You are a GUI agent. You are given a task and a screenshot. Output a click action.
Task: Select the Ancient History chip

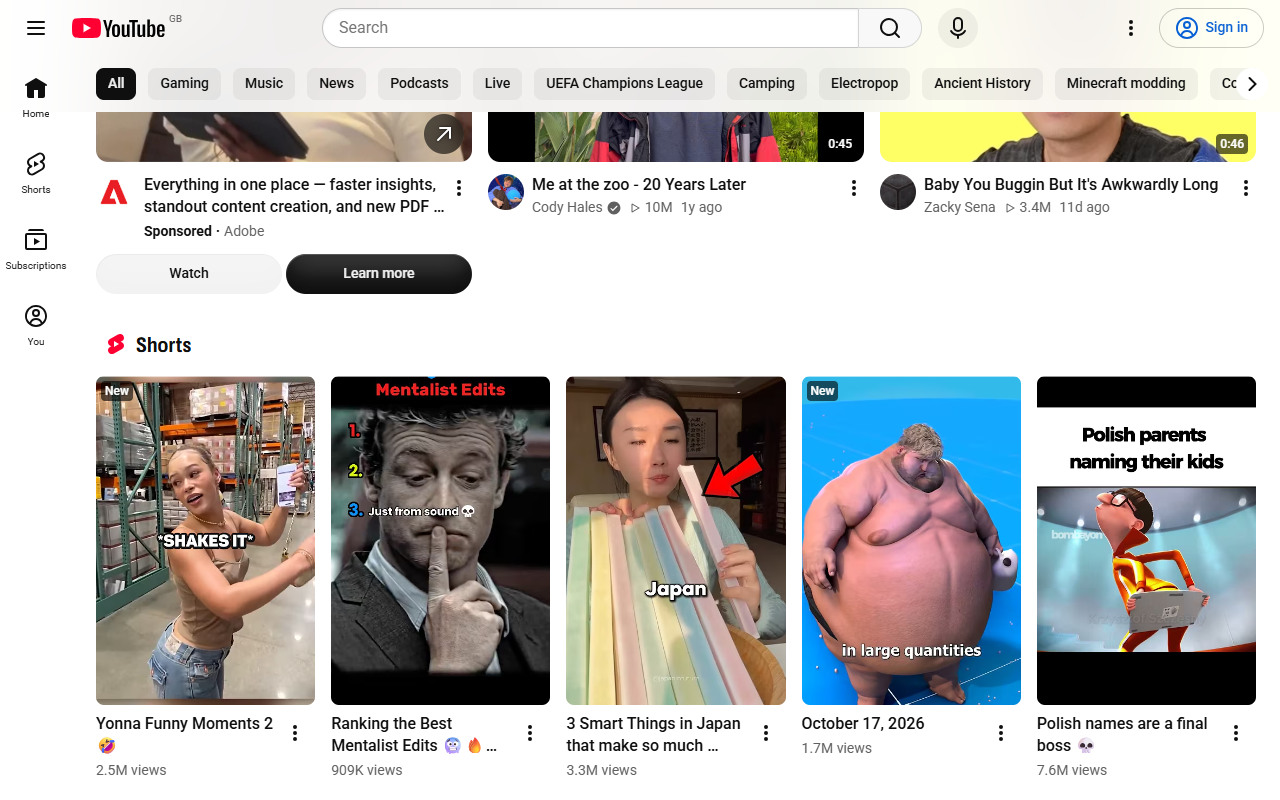pos(982,84)
